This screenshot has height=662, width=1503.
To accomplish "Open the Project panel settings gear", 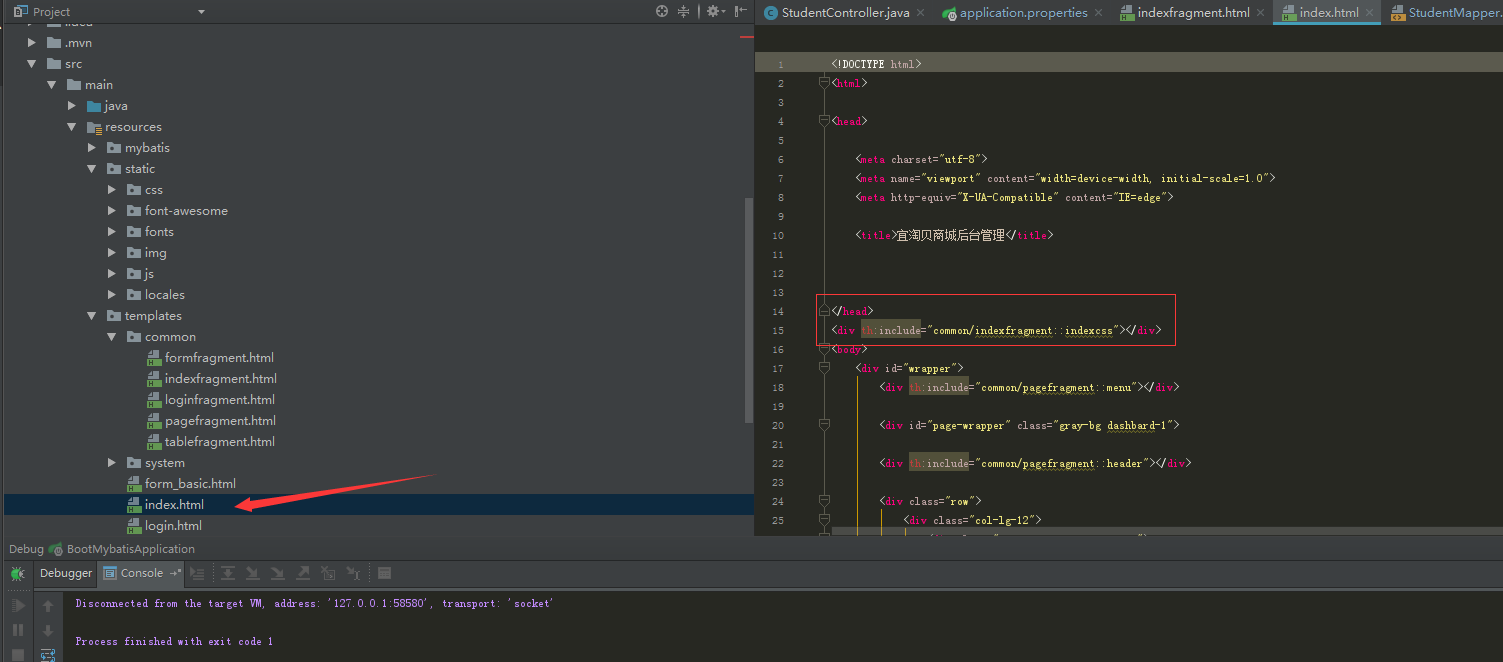I will point(713,11).
